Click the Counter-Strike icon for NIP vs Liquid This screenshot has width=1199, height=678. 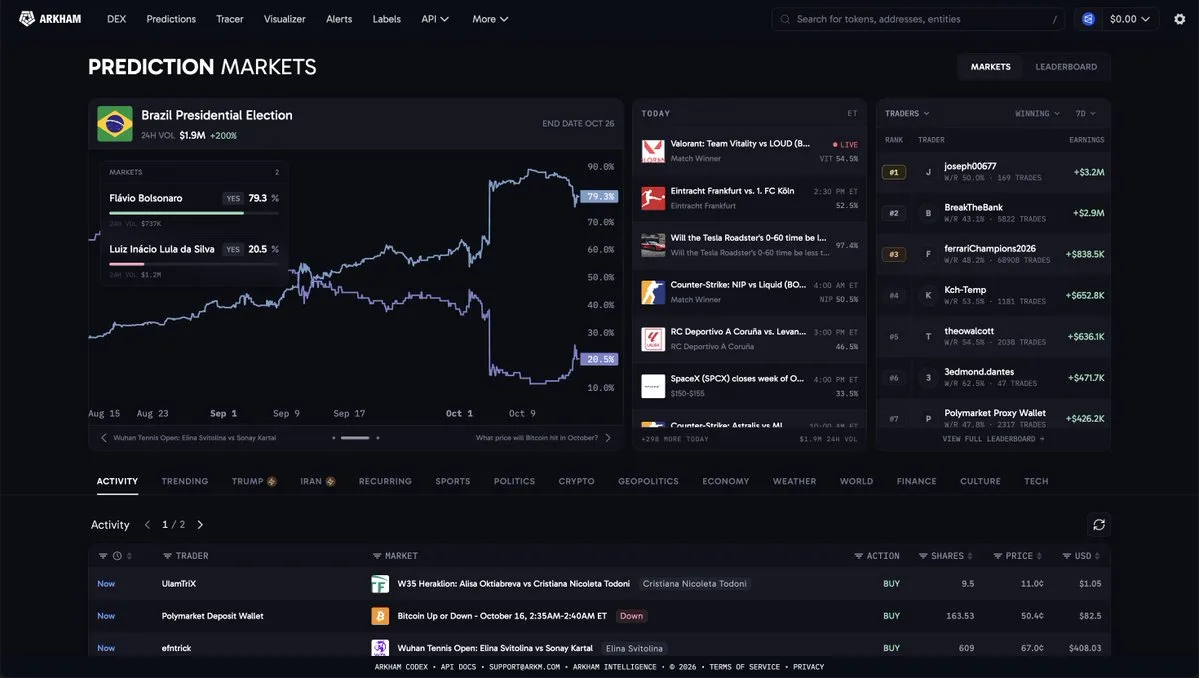pyautogui.click(x=653, y=292)
